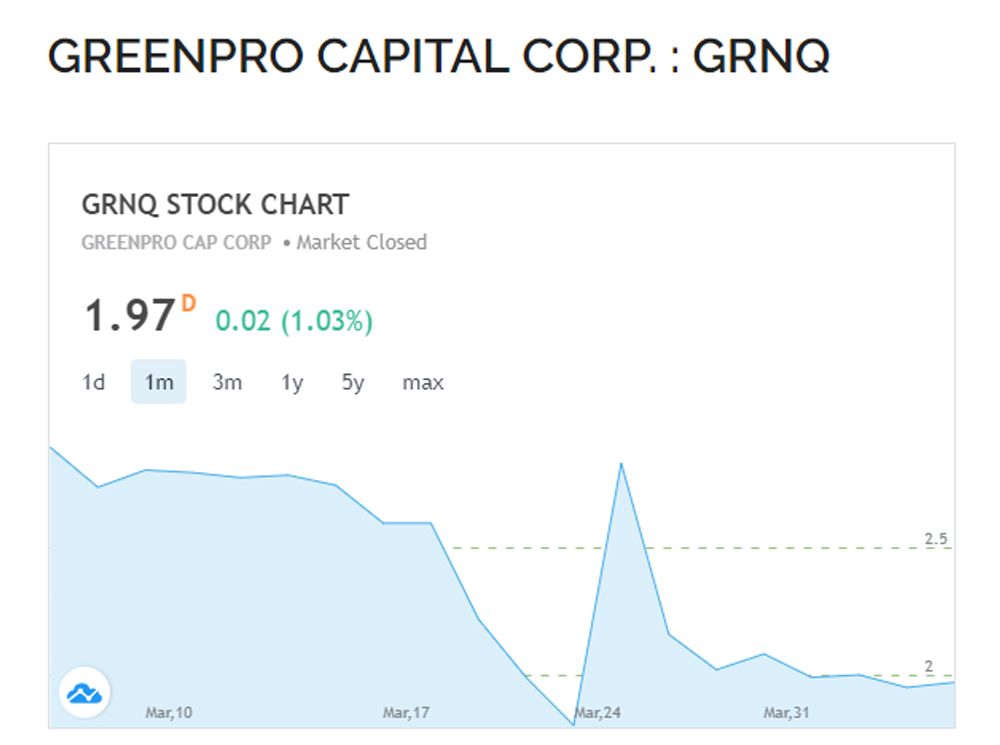Click the green 0.02 (1.03%) change value
The height and width of the screenshot is (745, 1000).
point(294,321)
